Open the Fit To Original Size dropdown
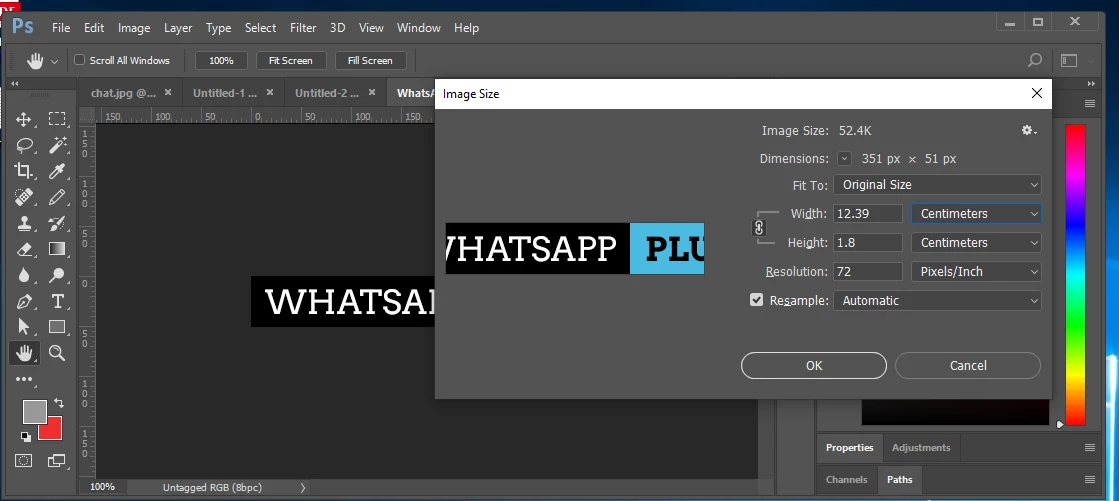Image resolution: width=1119 pixels, height=501 pixels. [x=937, y=185]
